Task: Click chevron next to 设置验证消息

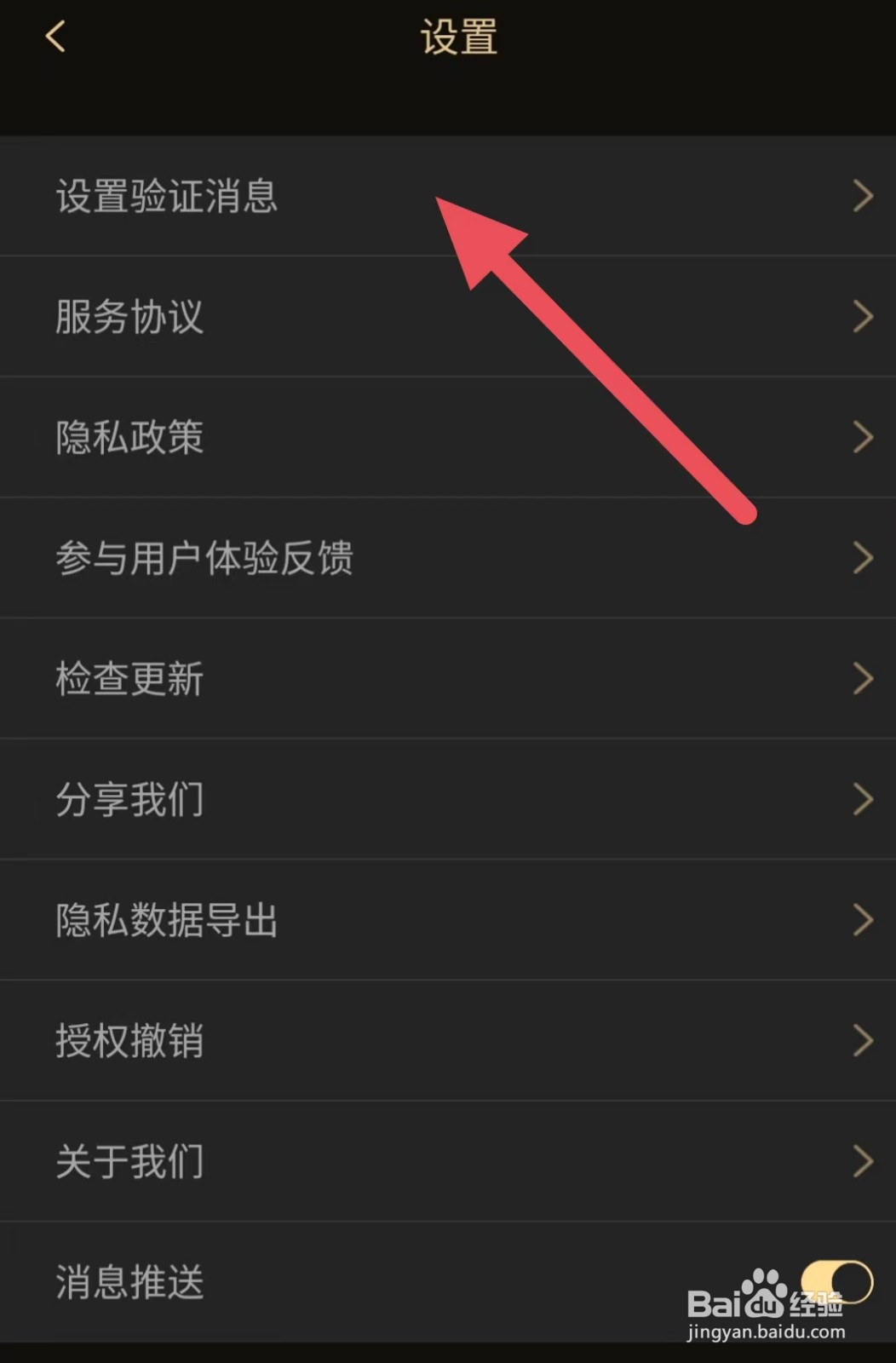Action: point(864,196)
